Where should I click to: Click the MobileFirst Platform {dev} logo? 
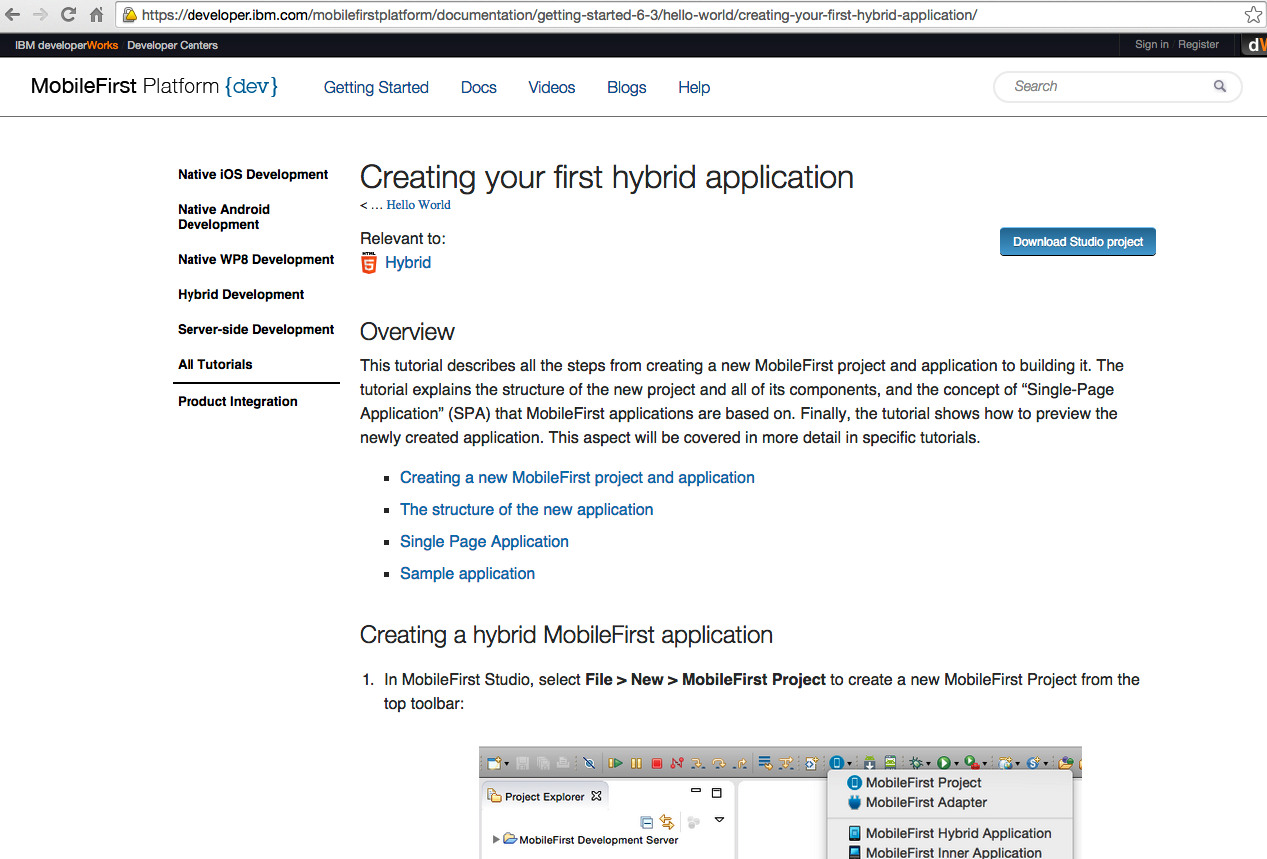[x=154, y=86]
